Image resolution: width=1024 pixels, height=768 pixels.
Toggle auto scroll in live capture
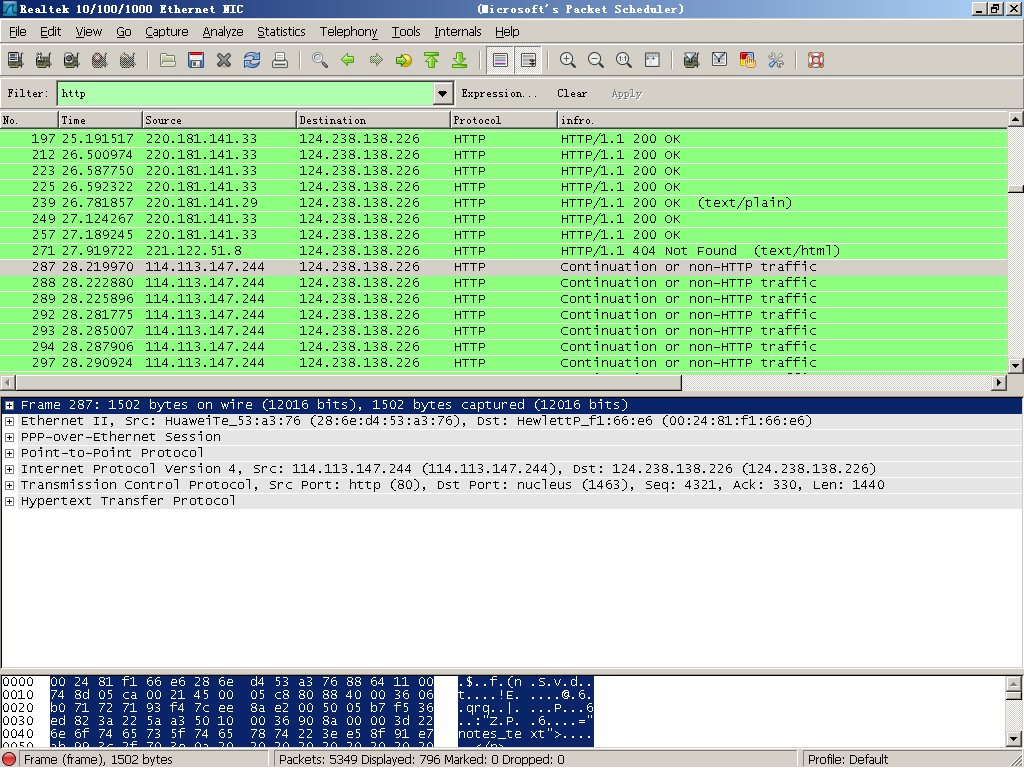[528, 60]
